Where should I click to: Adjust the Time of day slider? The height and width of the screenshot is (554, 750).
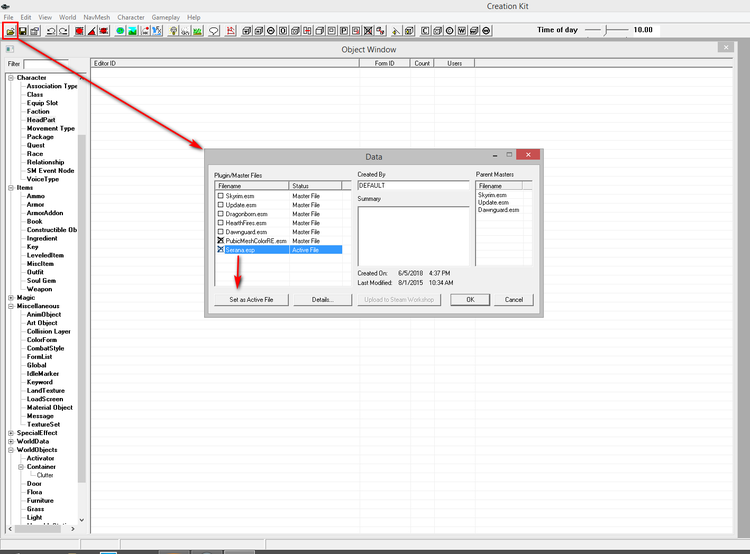[x=606, y=30]
